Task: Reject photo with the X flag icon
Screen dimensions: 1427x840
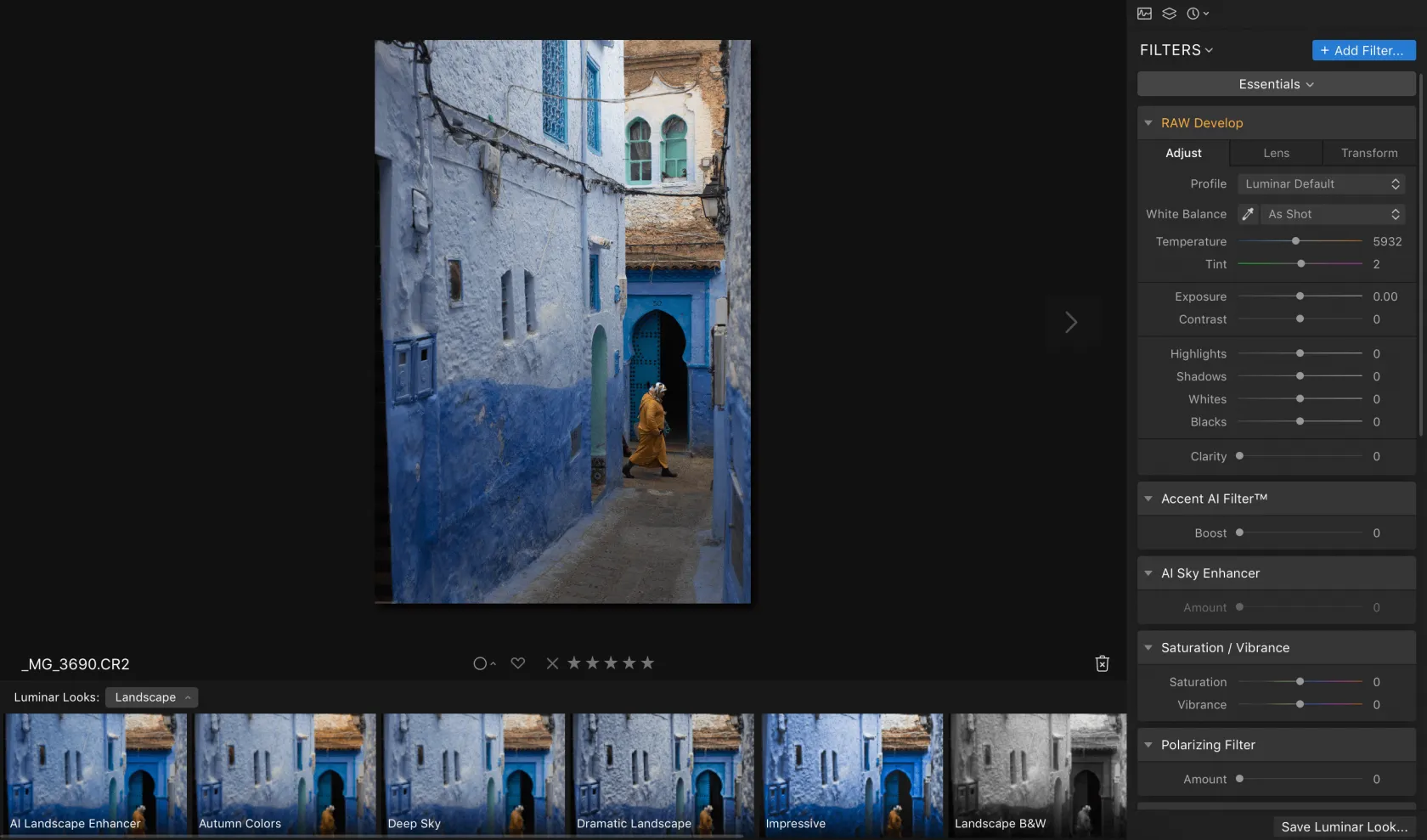Action: pyautogui.click(x=552, y=663)
